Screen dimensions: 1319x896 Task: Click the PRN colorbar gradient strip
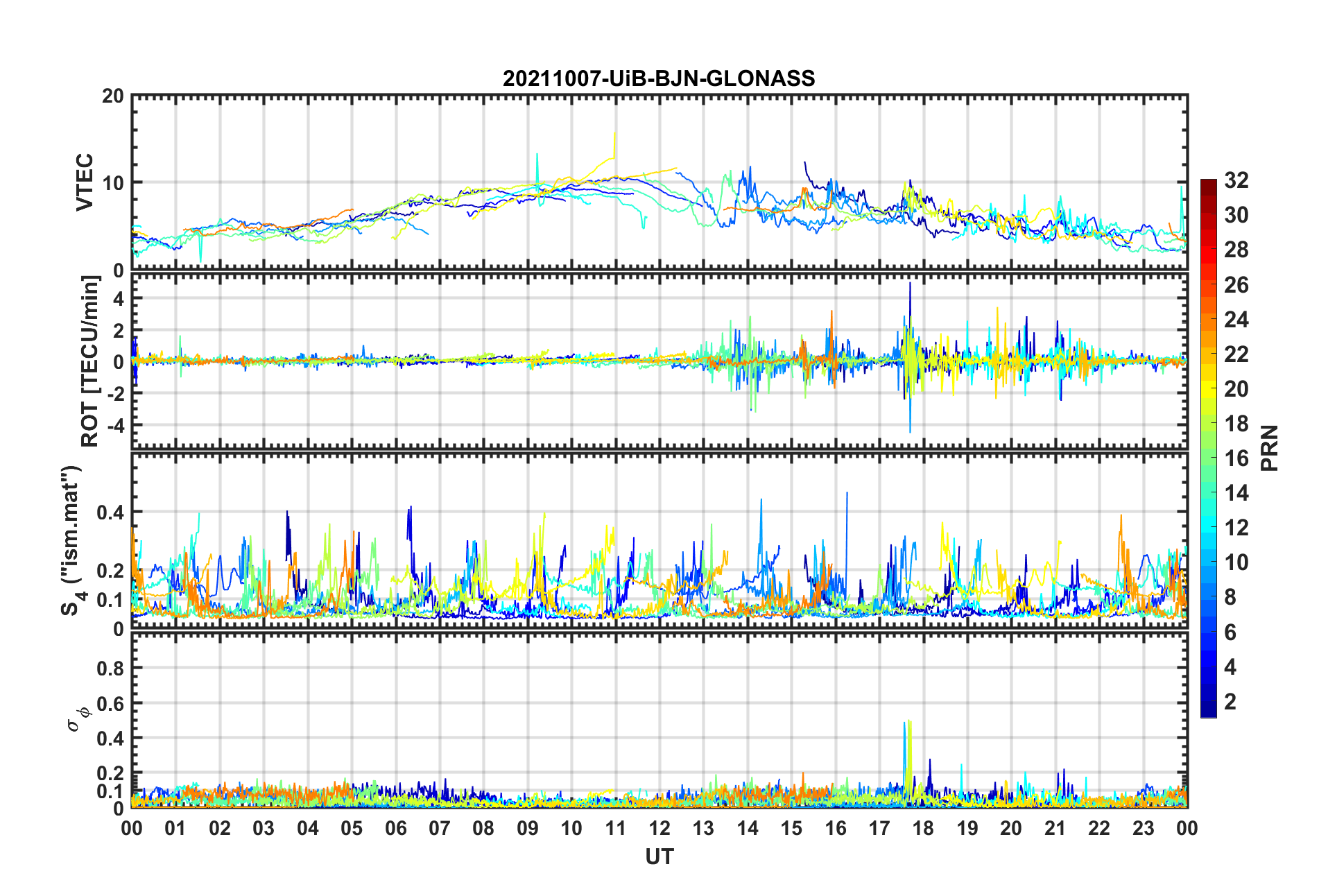(1209, 448)
